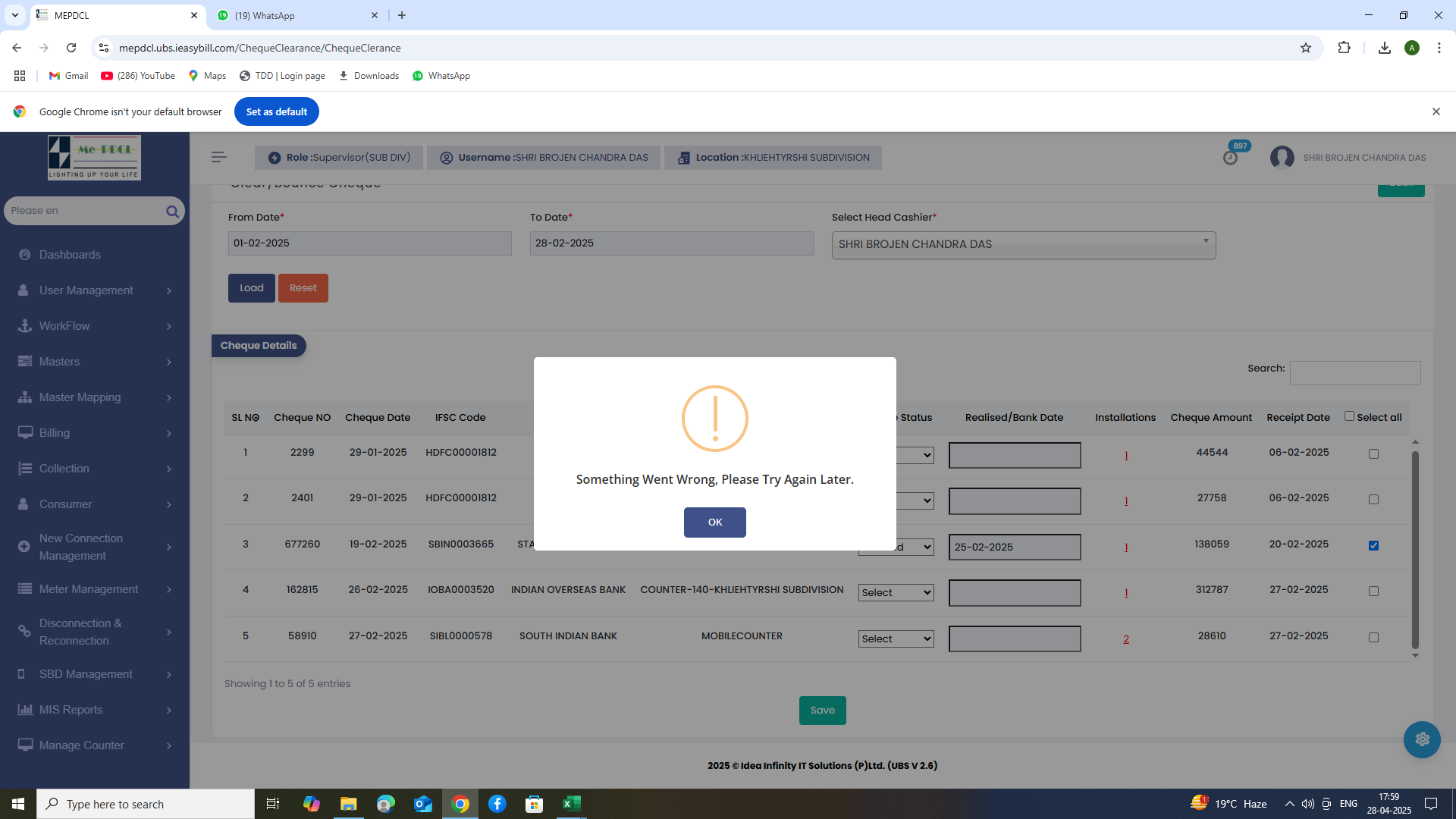The image size is (1456, 819).
Task: Click Realised/Bank Date field for cheque 162815
Action: [x=1014, y=593]
